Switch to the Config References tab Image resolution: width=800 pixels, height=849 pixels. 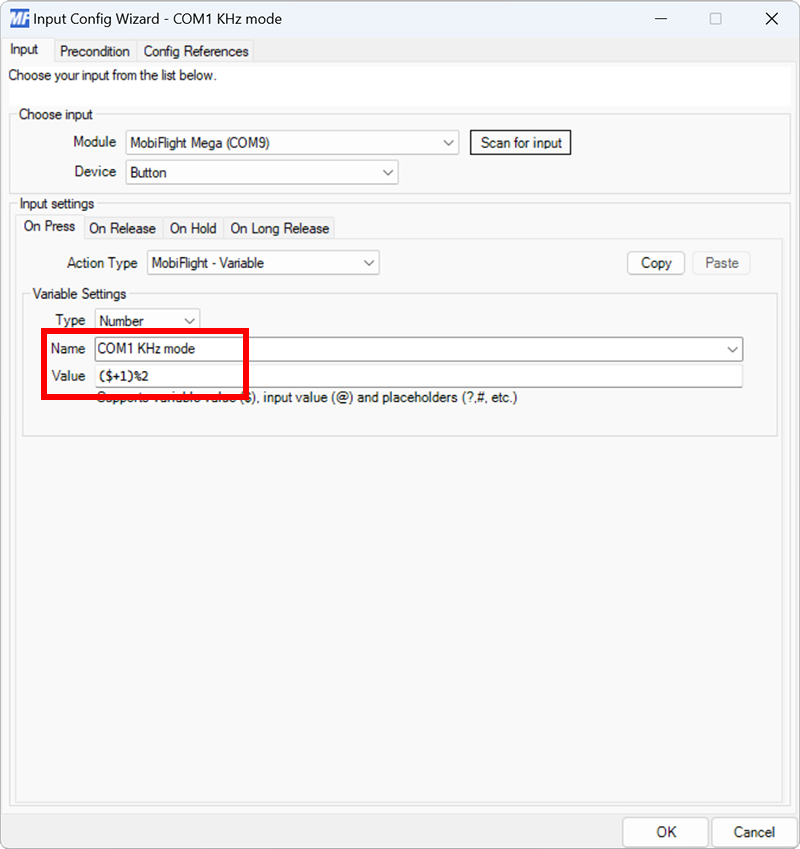pos(196,51)
